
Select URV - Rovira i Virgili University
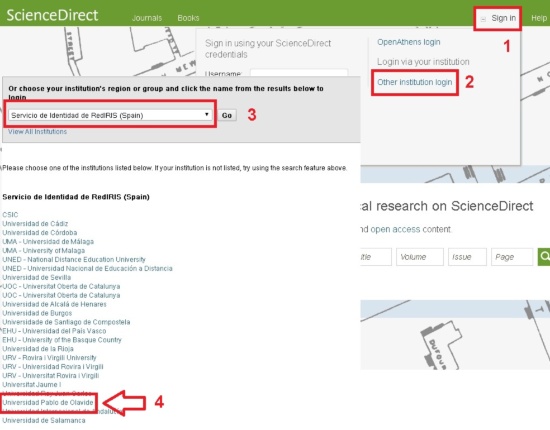[49, 358]
